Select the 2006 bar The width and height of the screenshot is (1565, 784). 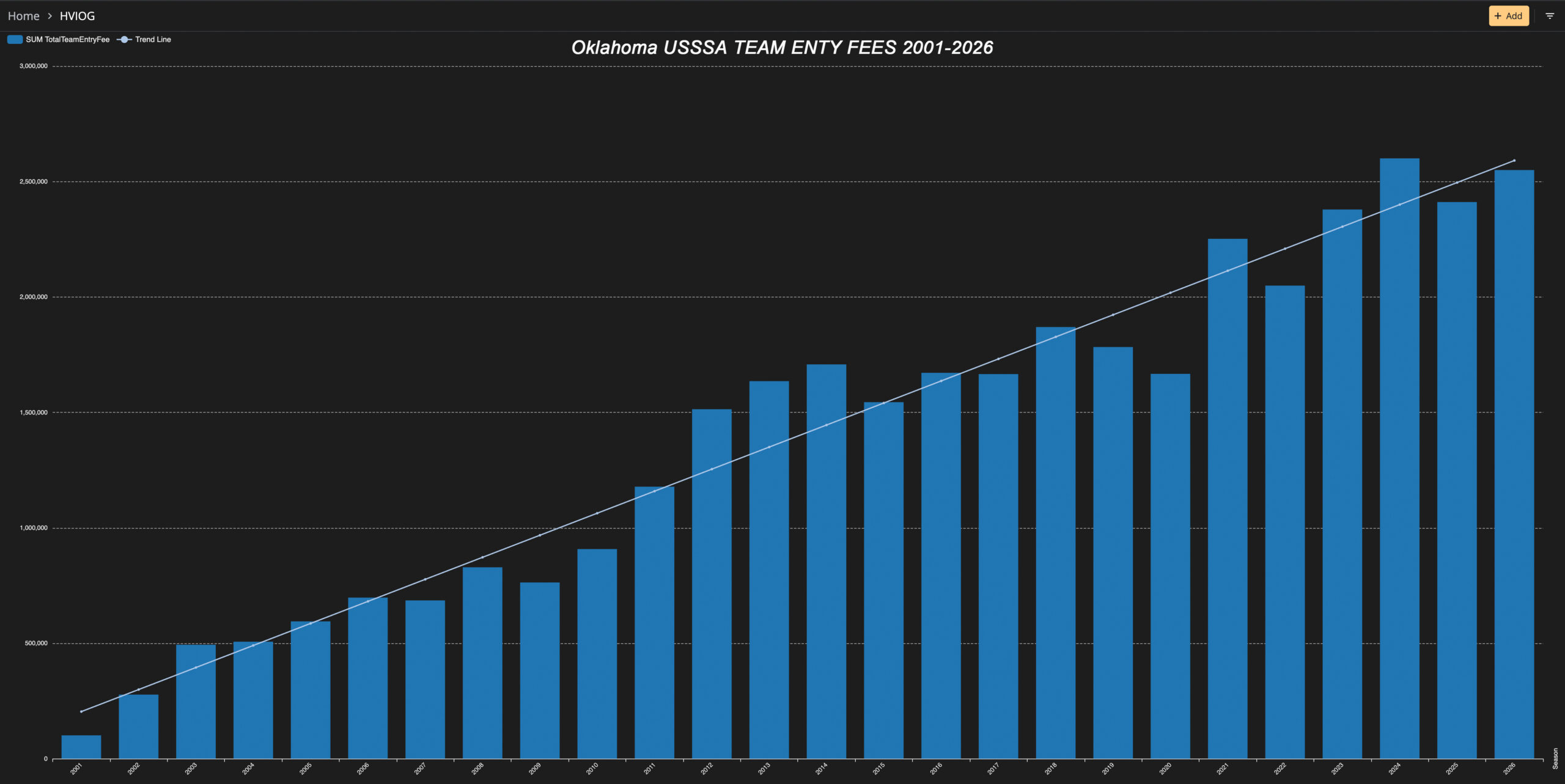coord(367,678)
